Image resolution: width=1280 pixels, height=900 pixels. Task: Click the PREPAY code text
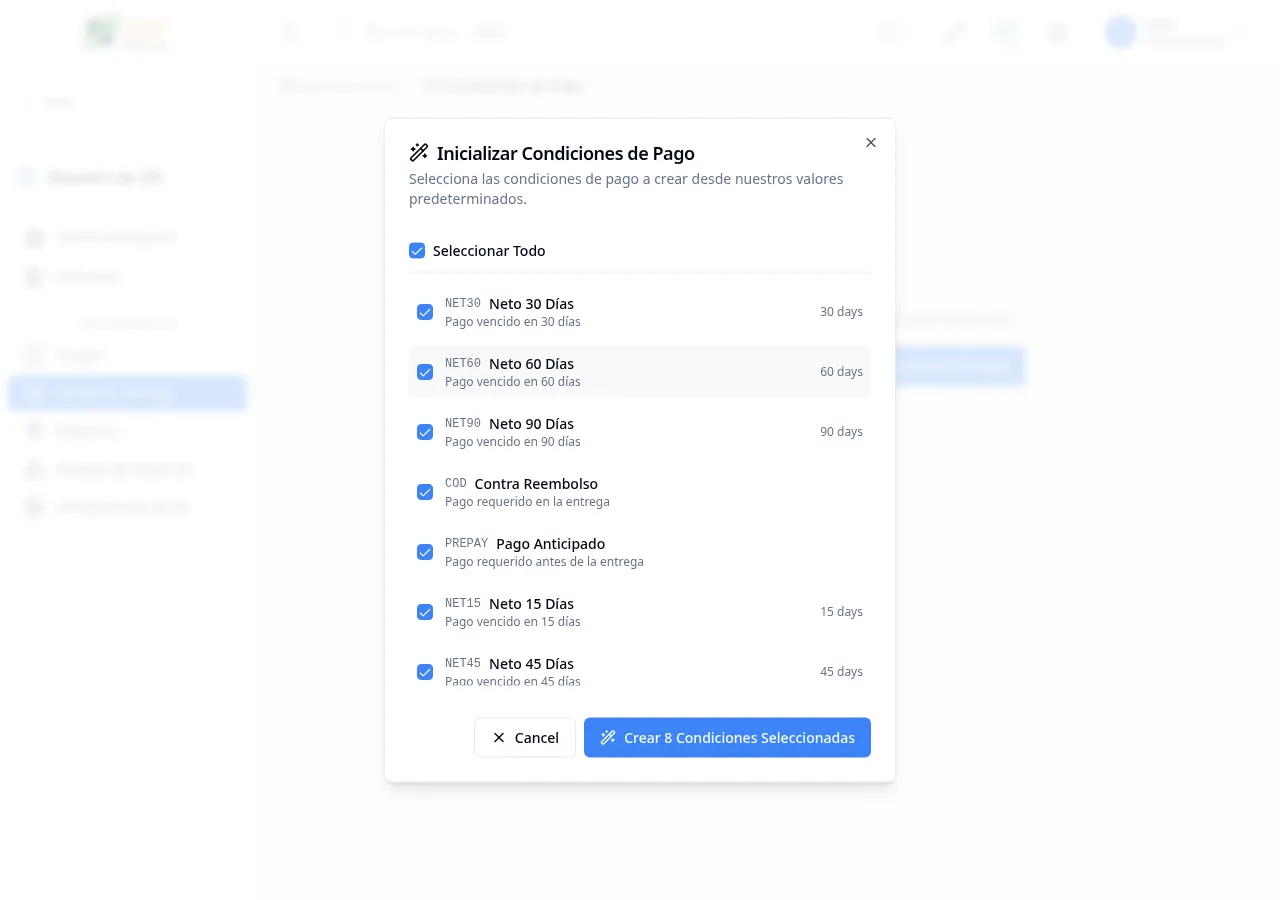point(467,543)
